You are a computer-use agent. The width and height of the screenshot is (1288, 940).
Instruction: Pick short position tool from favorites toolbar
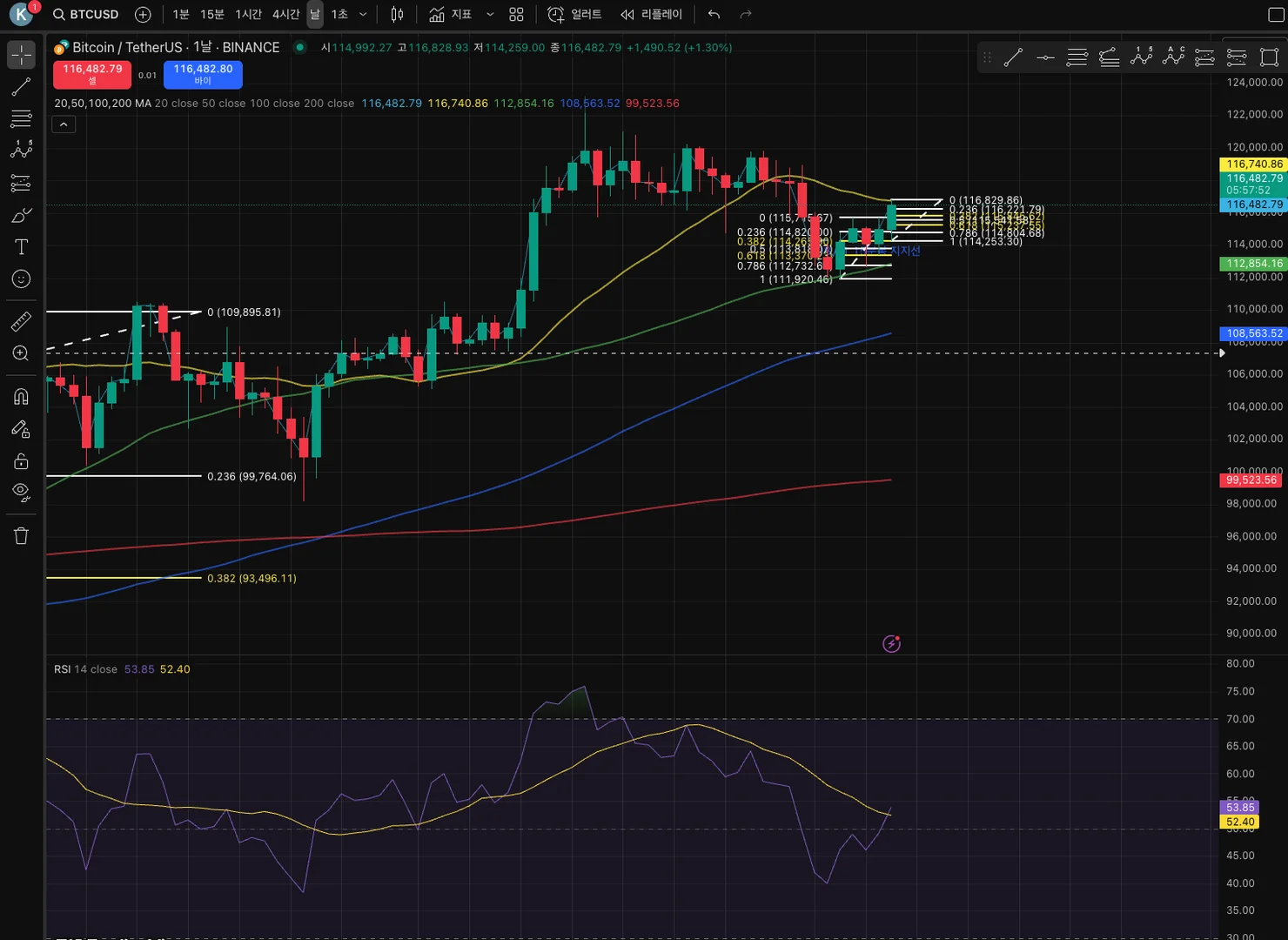point(1237,57)
